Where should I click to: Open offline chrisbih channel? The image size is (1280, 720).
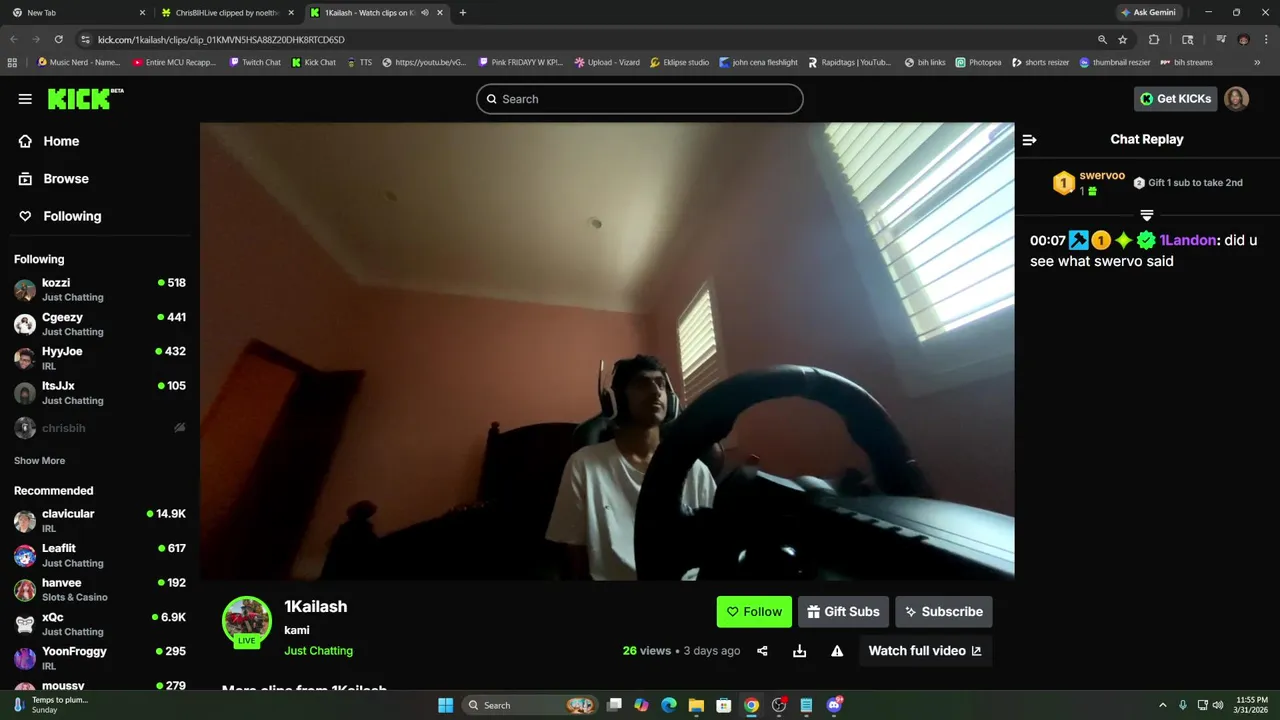point(100,428)
